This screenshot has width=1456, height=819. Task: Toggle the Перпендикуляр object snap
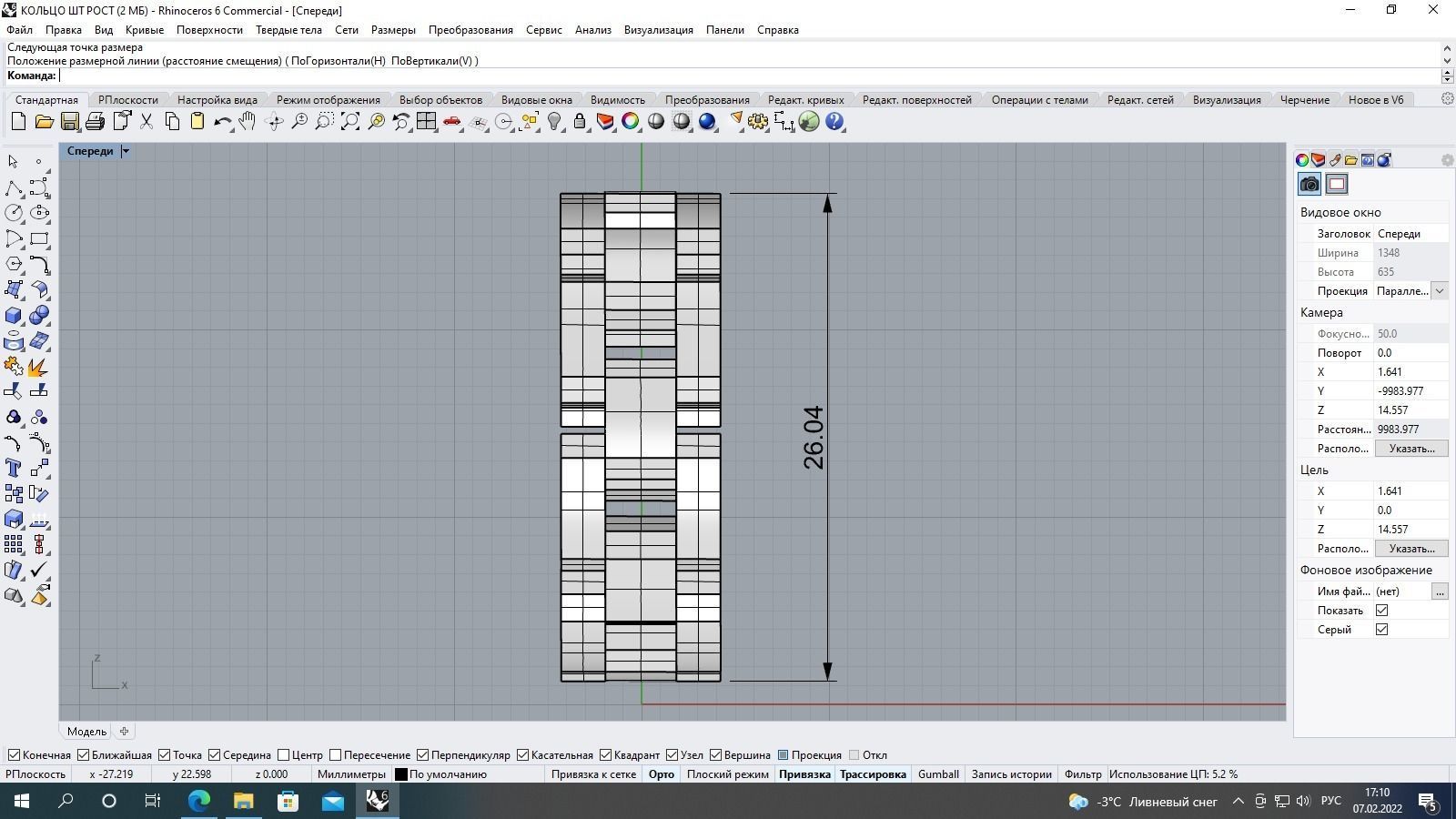pyautogui.click(x=463, y=754)
